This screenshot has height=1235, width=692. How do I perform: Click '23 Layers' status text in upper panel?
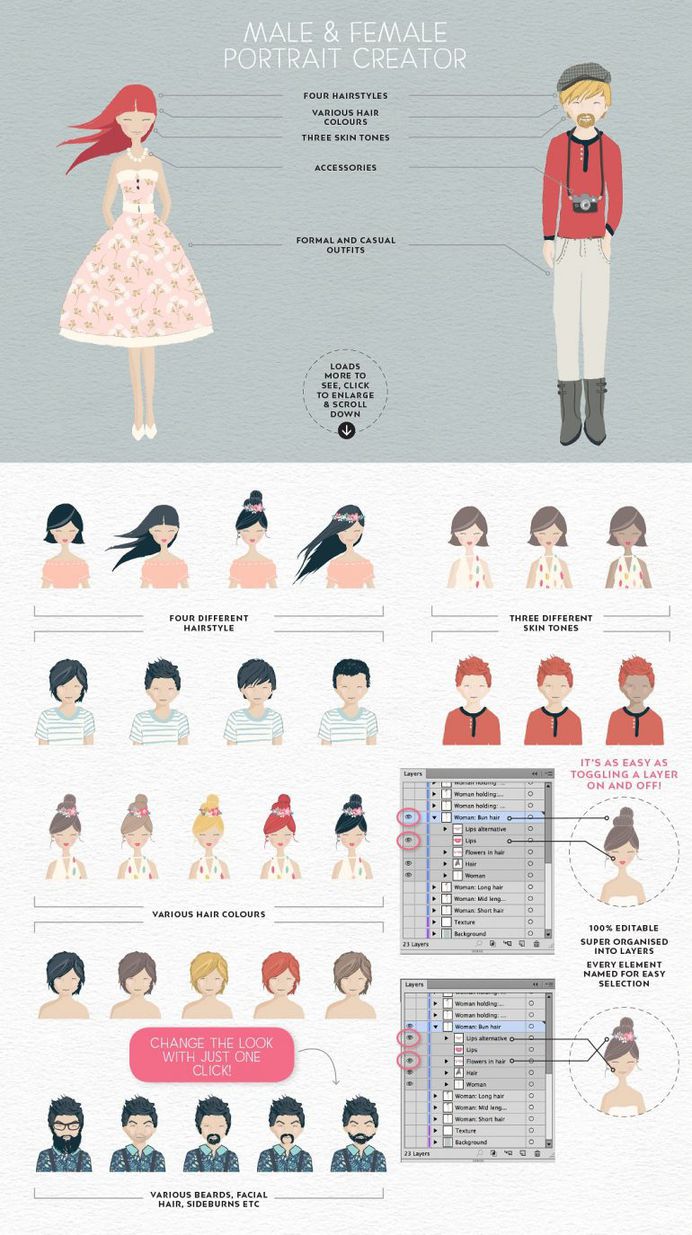click(x=416, y=944)
